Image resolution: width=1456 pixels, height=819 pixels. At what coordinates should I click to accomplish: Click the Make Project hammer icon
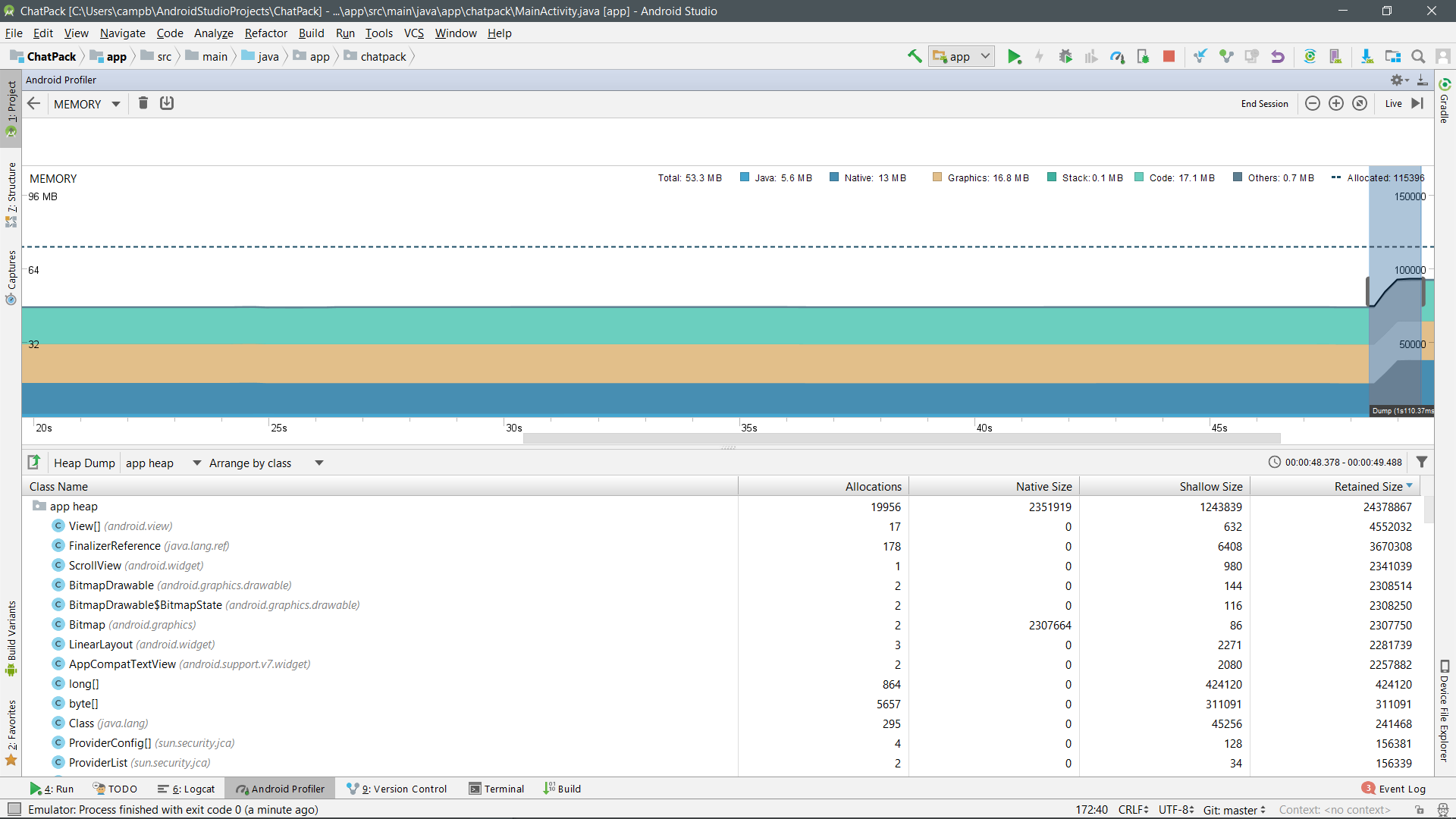click(915, 56)
